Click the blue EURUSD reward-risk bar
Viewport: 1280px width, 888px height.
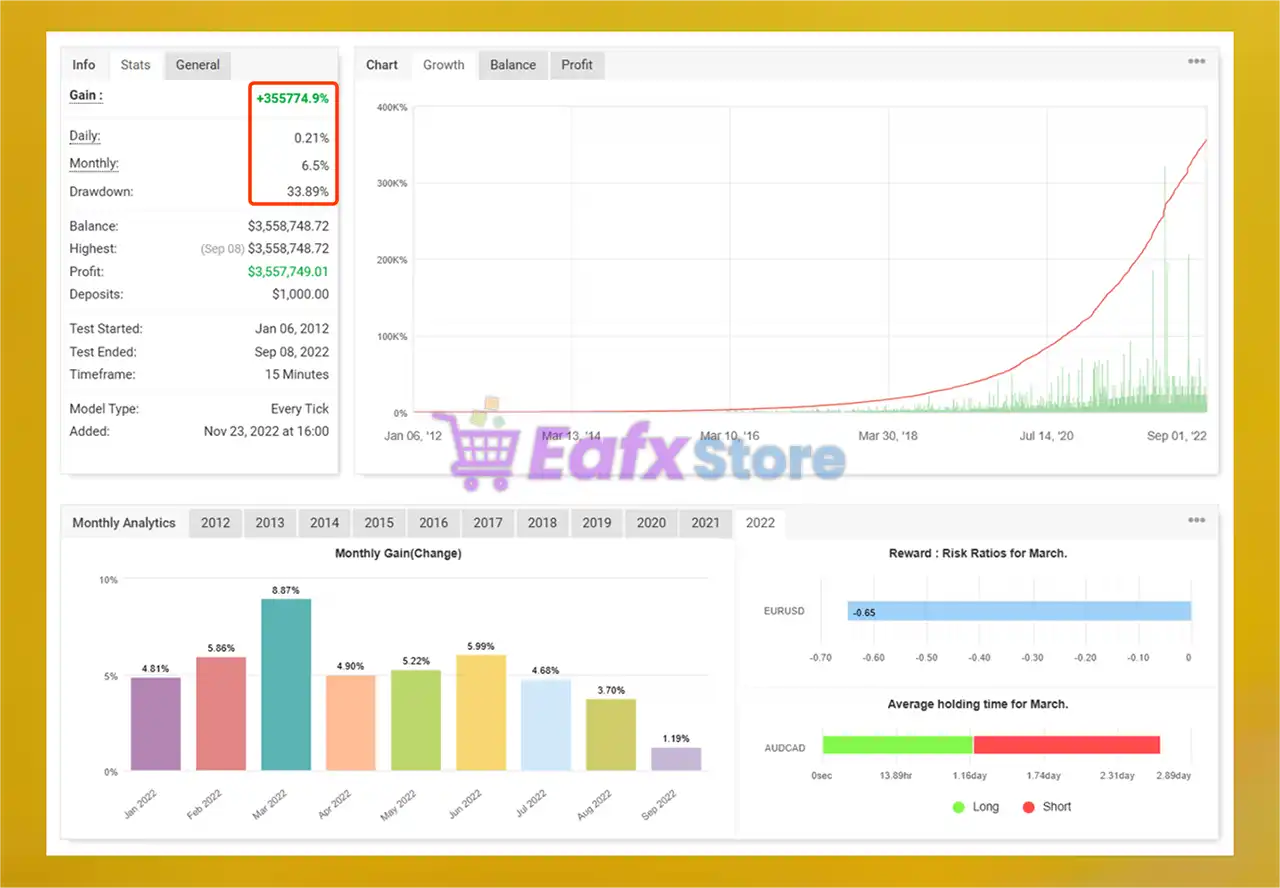[x=1019, y=611]
